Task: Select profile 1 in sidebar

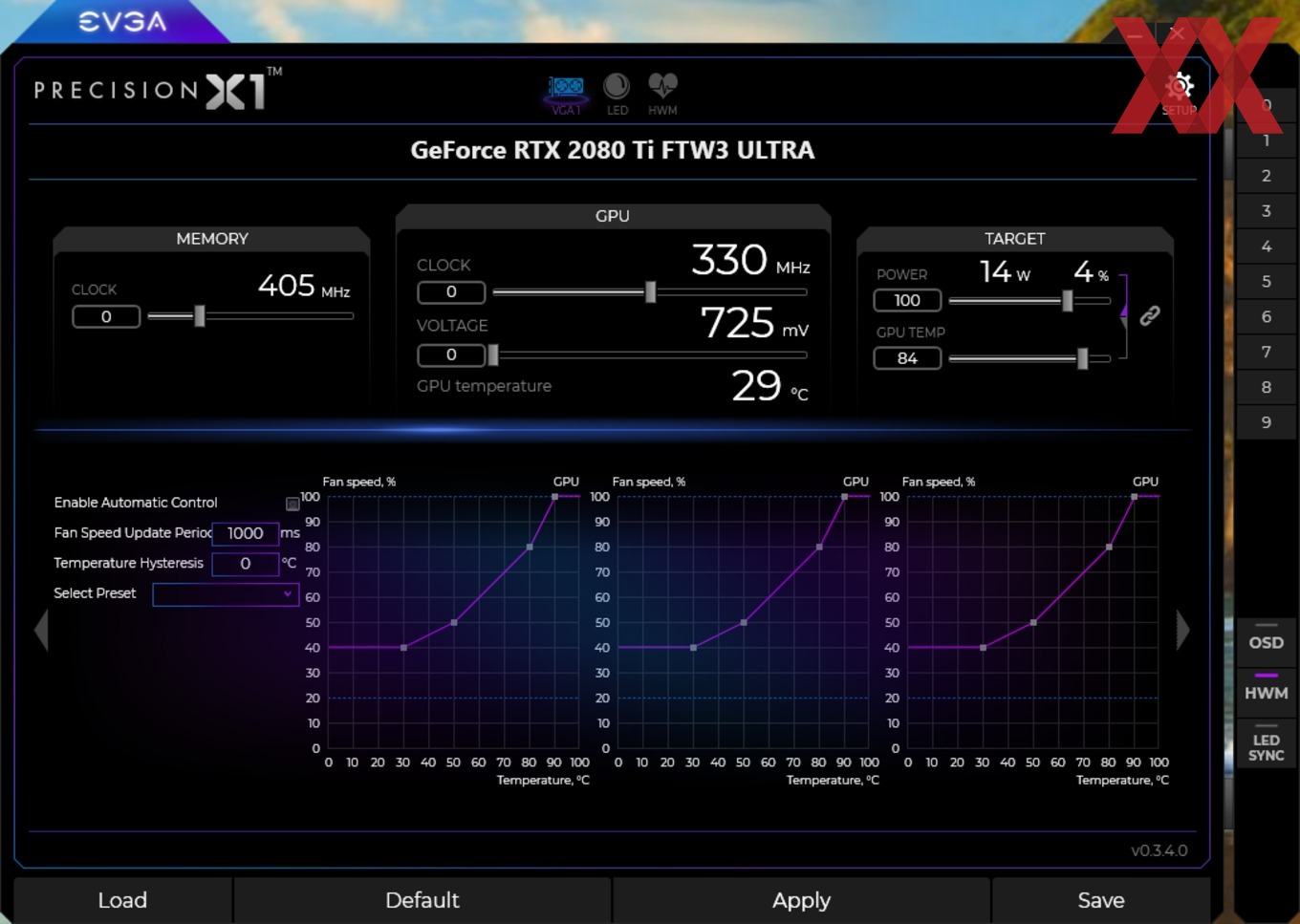Action: click(1267, 140)
